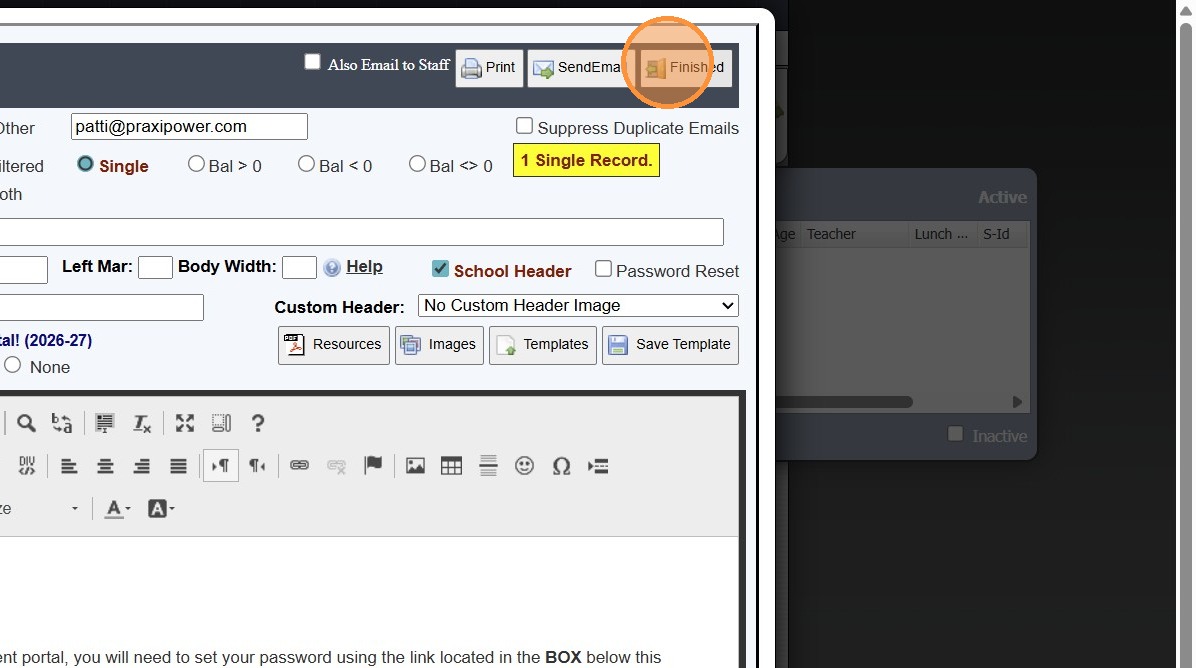Set text direction right-to-left
1196x668 pixels.
(x=257, y=466)
